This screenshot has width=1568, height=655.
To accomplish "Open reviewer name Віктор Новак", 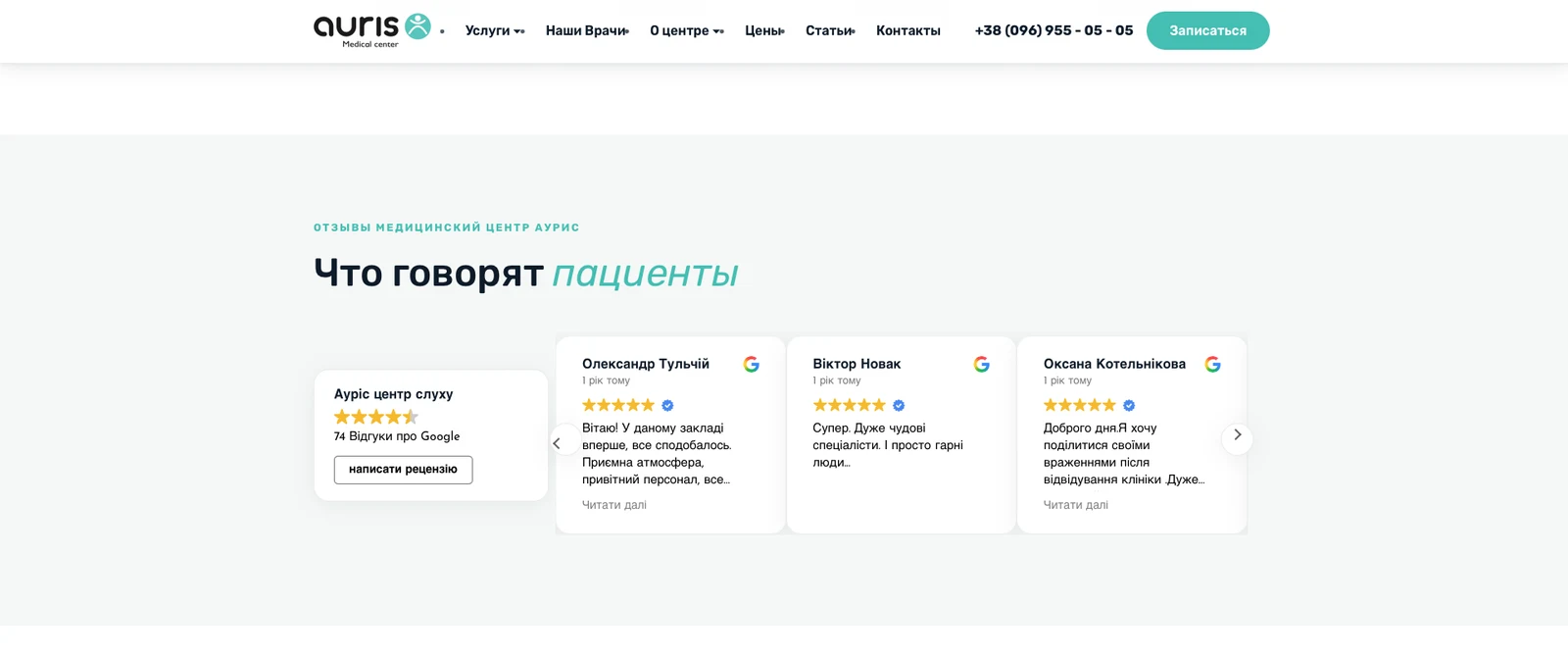I will (x=857, y=364).
